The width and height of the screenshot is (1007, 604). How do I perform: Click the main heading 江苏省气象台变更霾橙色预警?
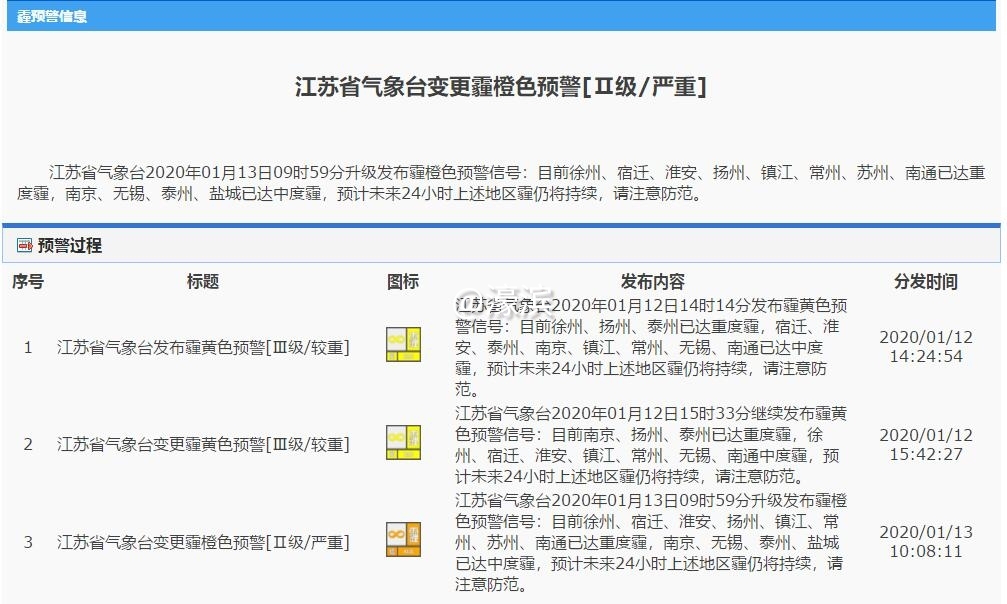(503, 88)
